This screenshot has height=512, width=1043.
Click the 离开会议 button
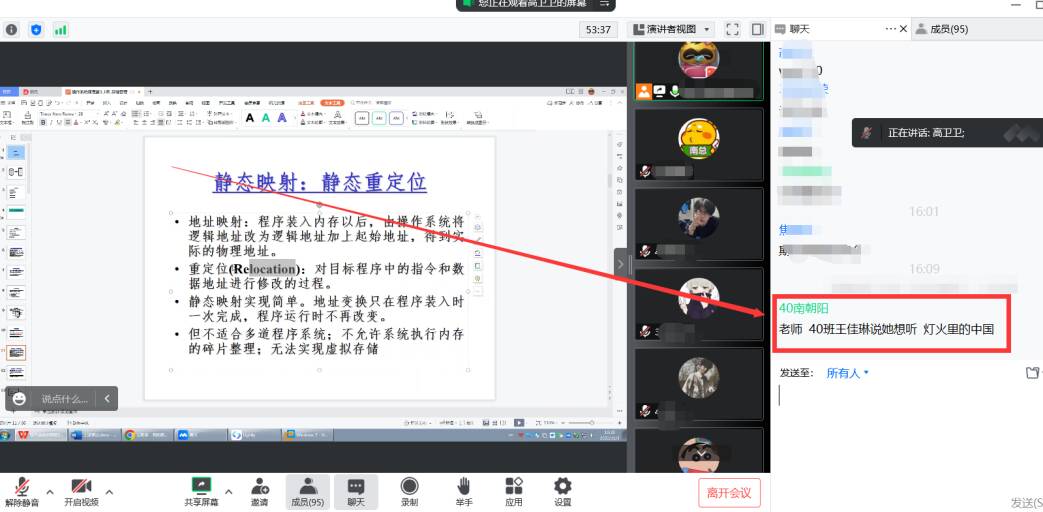[729, 493]
